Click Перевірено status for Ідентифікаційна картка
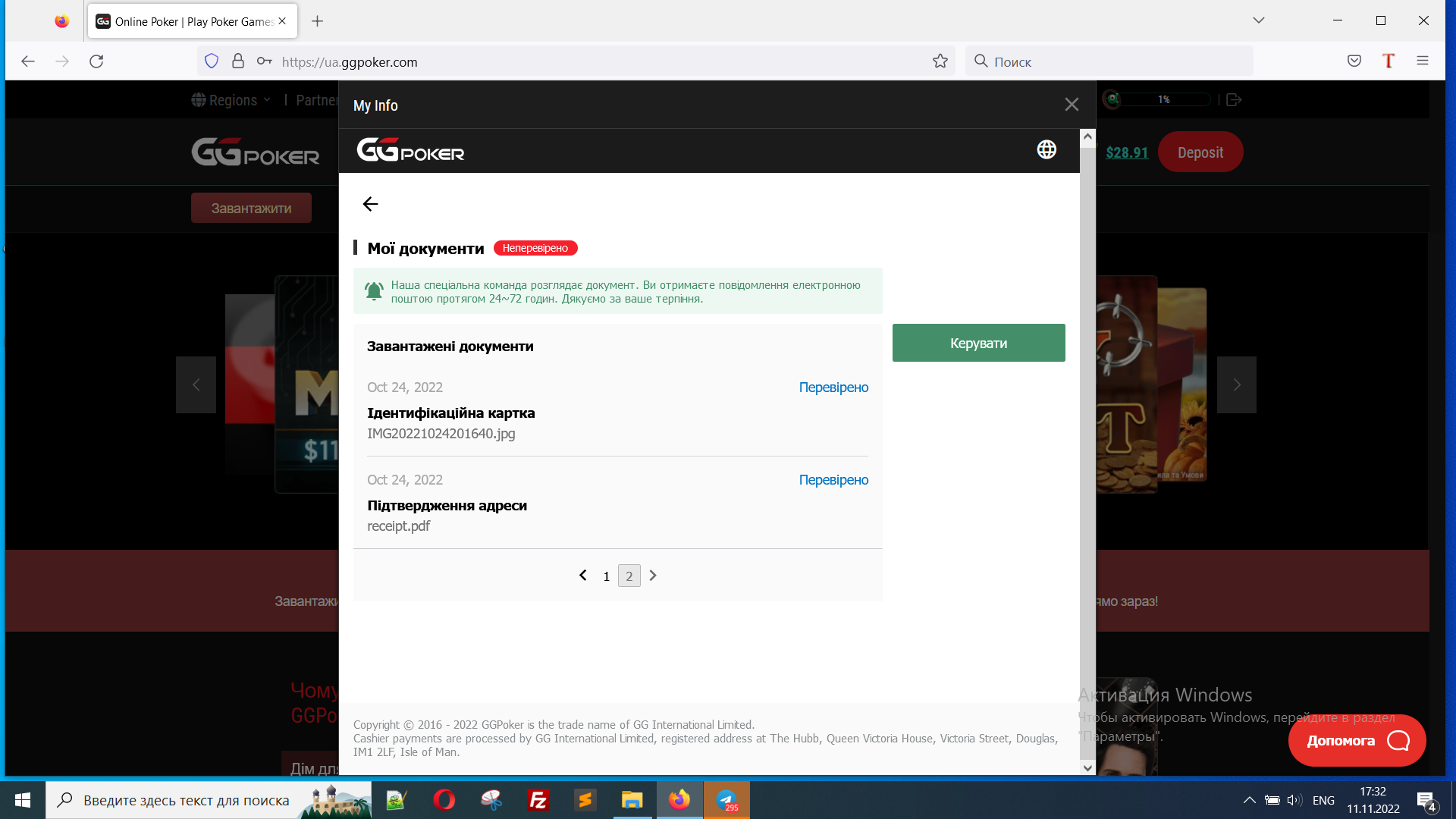 [833, 388]
